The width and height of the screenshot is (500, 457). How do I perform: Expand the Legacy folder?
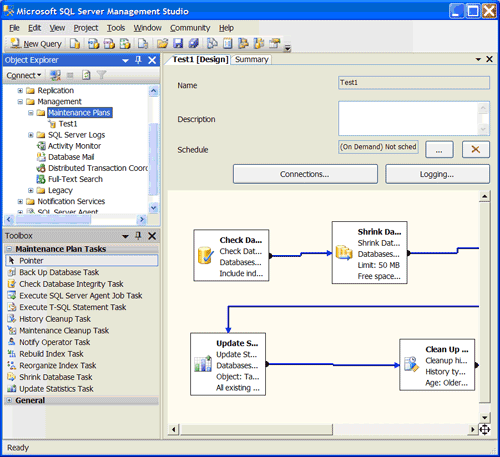31,190
